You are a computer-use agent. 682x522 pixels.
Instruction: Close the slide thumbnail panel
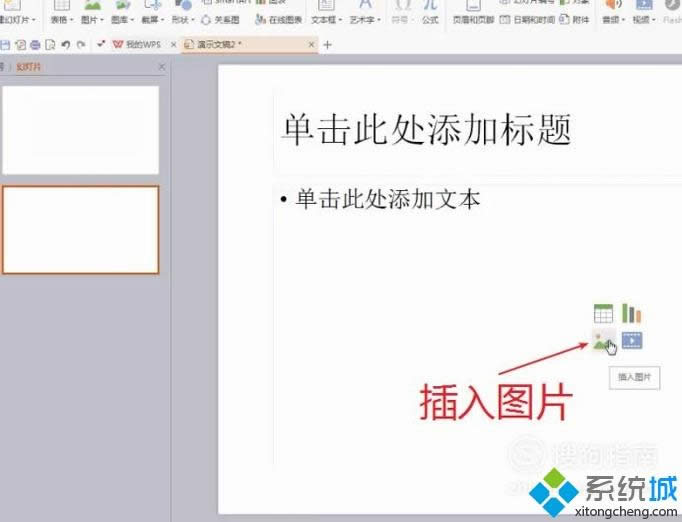(x=162, y=67)
